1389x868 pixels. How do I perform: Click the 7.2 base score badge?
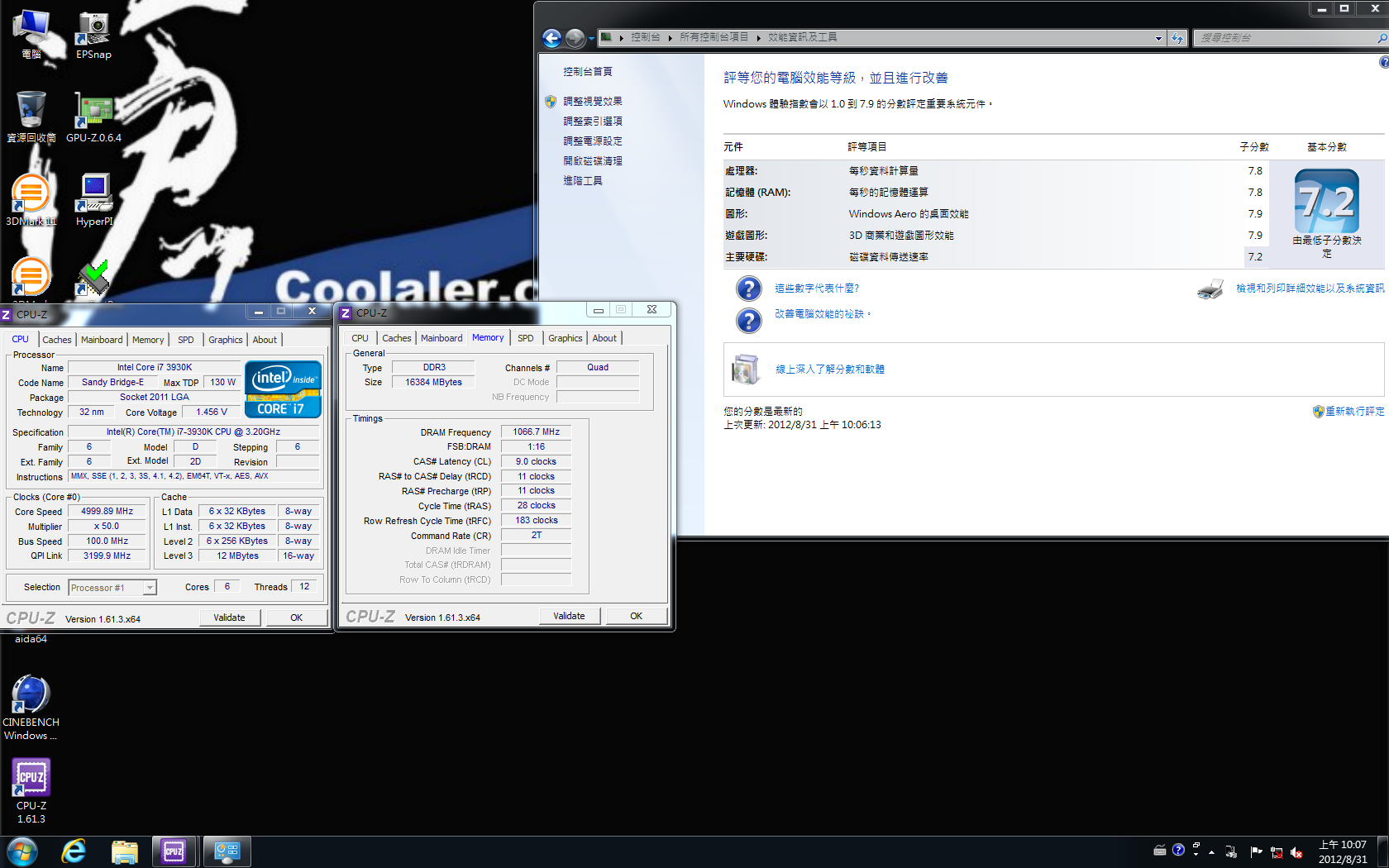coord(1326,202)
